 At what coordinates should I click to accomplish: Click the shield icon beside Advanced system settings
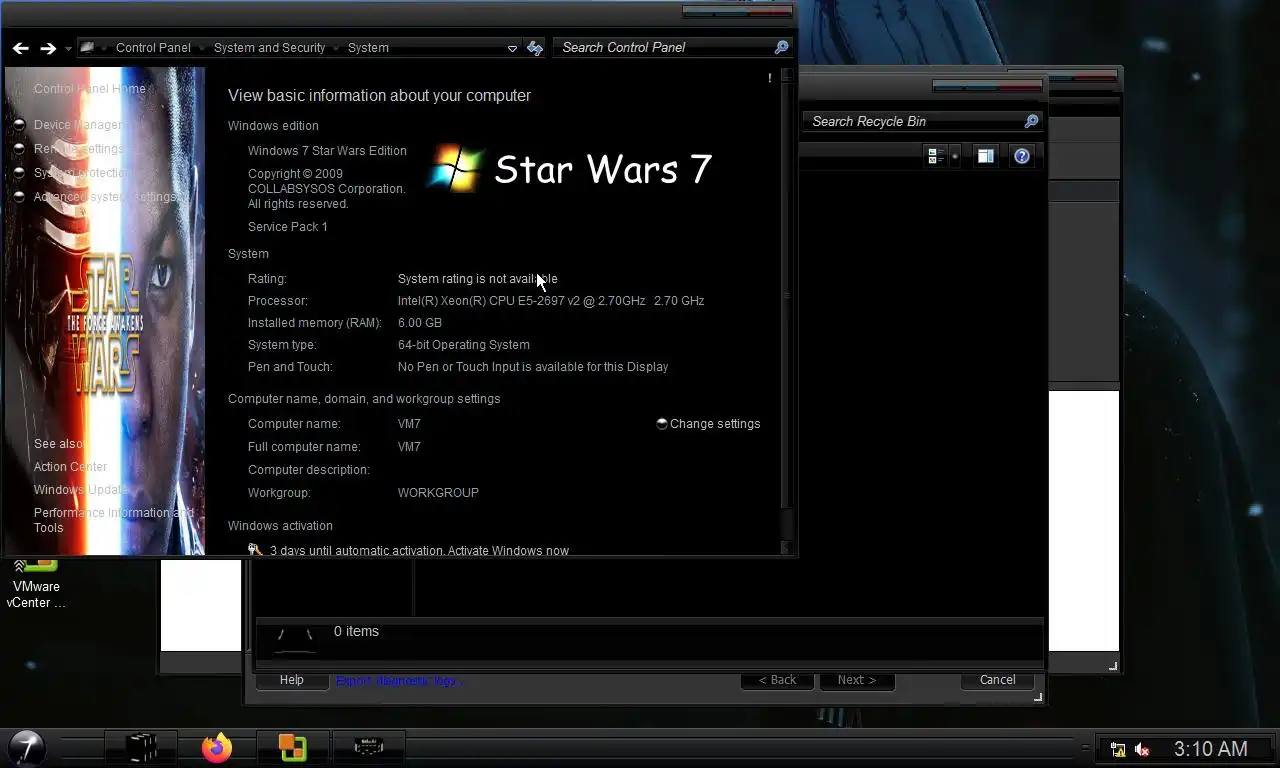click(x=19, y=197)
